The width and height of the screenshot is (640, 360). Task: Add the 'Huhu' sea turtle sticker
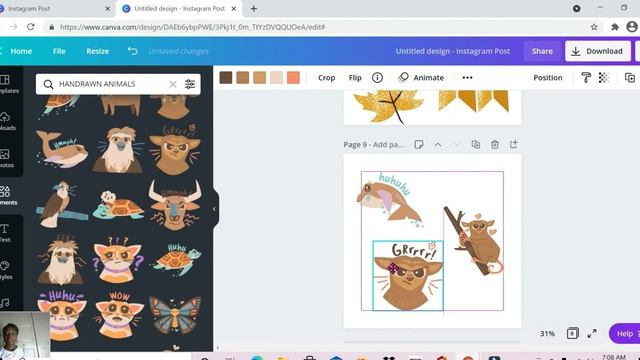click(x=176, y=259)
